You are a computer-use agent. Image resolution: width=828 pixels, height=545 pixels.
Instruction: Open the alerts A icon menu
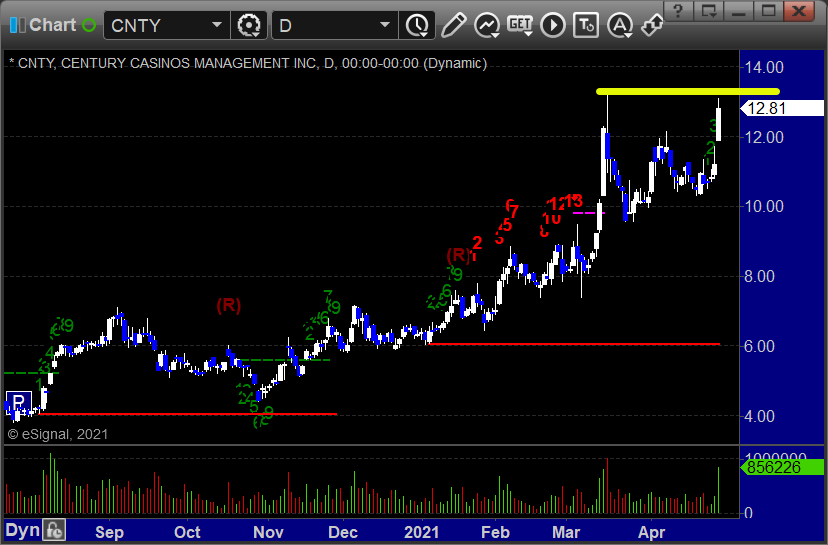pos(620,25)
